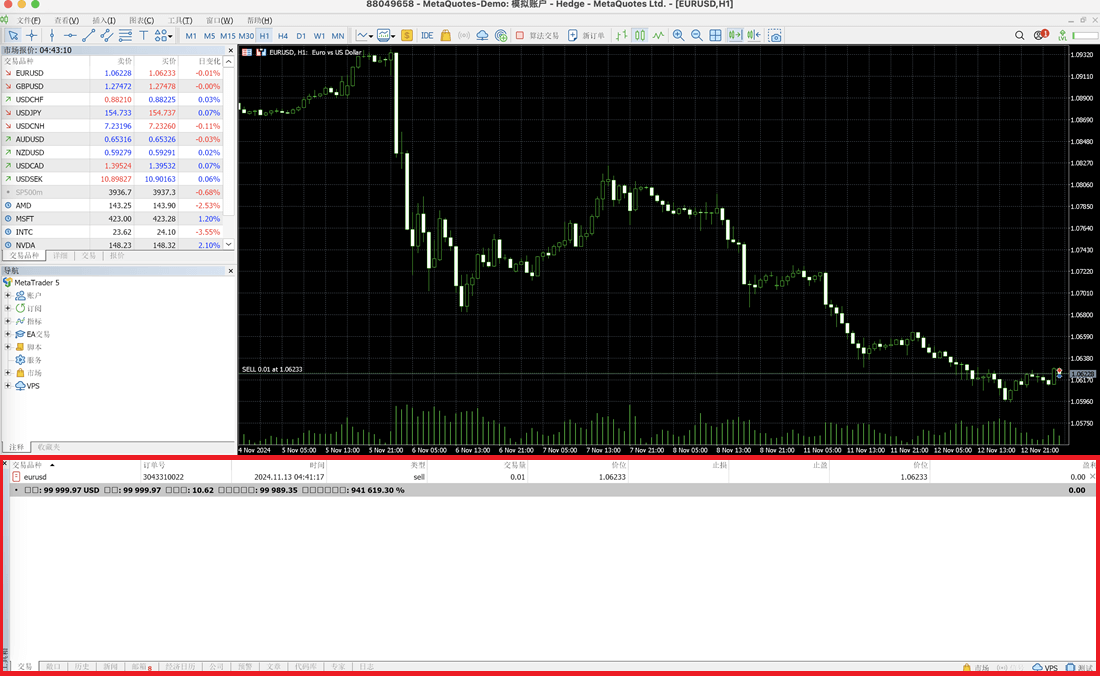The height and width of the screenshot is (676, 1100).
Task: Open the 图表(C) menu
Action: pos(142,20)
